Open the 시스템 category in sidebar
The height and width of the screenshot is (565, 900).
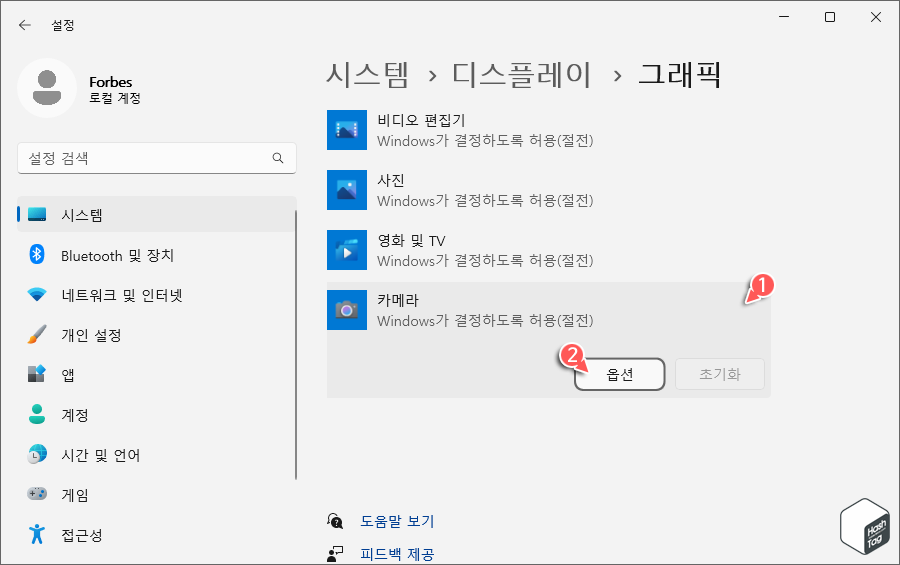[157, 215]
